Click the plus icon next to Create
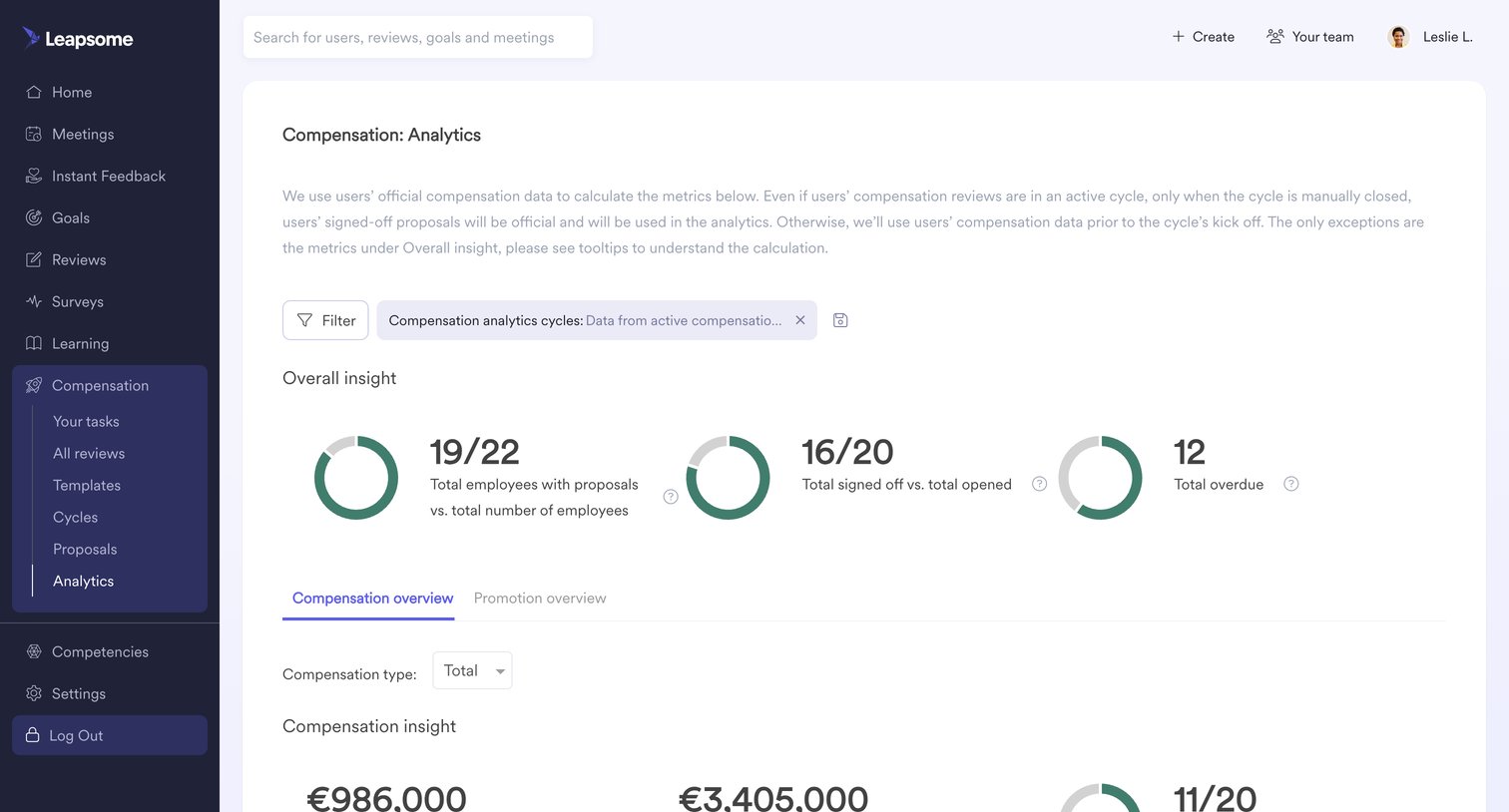Image resolution: width=1509 pixels, height=812 pixels. click(1179, 37)
